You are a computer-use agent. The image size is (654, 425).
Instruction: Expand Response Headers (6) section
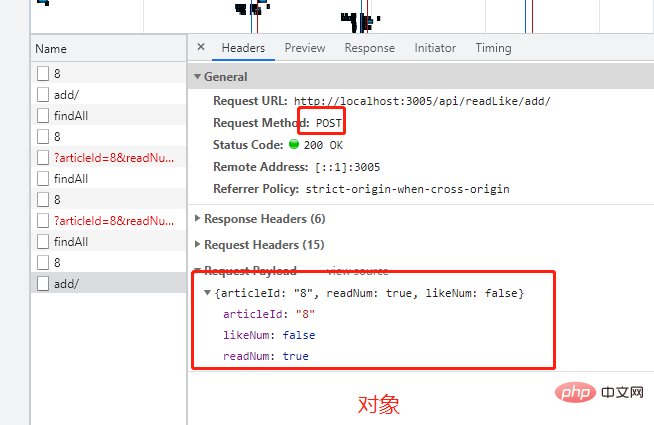click(x=198, y=219)
